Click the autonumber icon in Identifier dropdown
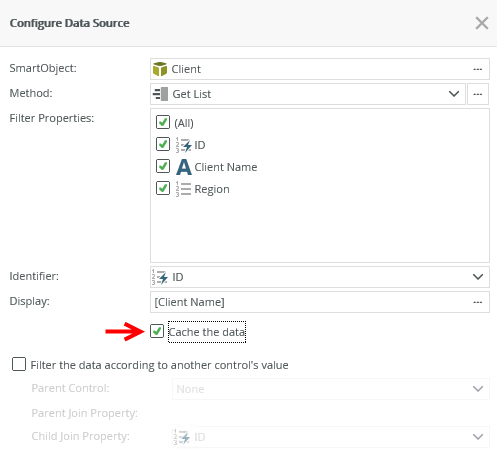 pyautogui.click(x=160, y=277)
